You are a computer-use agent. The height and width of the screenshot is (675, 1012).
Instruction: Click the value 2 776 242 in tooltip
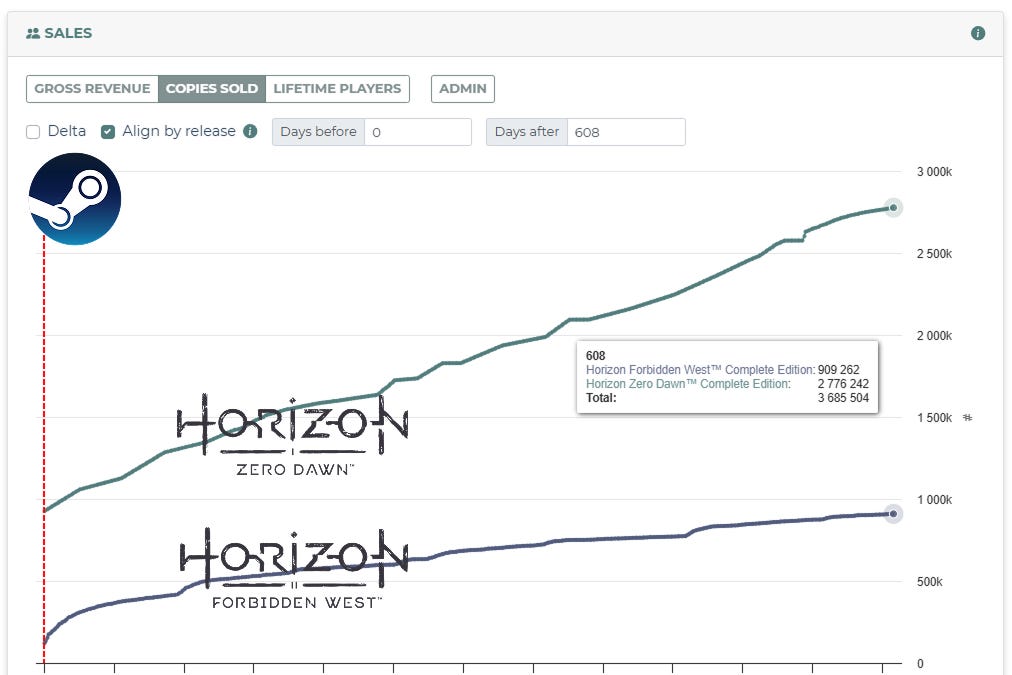(843, 384)
